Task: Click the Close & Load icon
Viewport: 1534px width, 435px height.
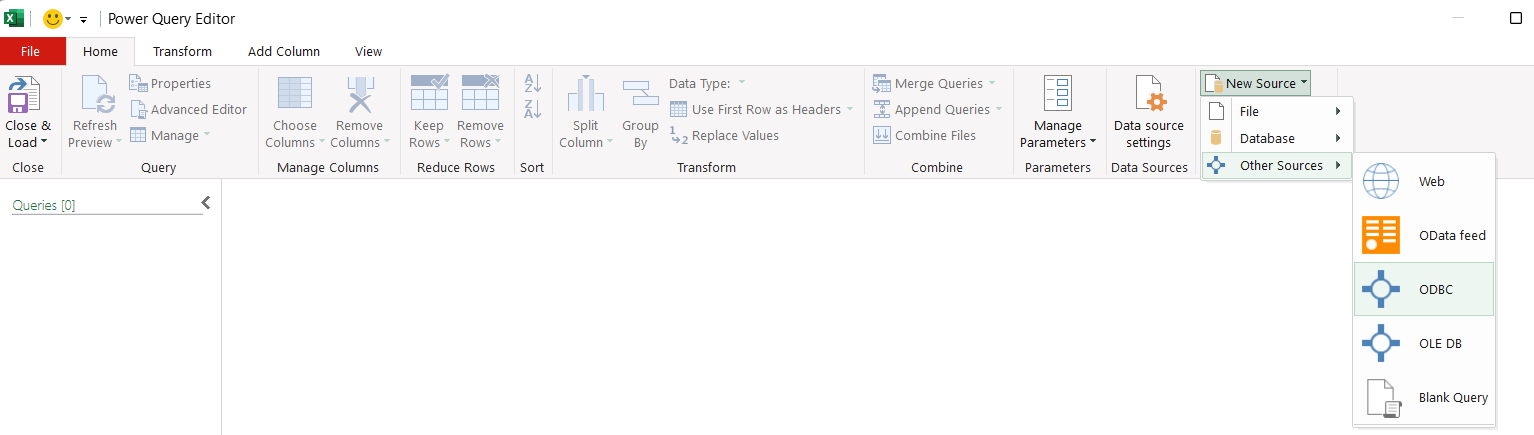Action: point(24,96)
